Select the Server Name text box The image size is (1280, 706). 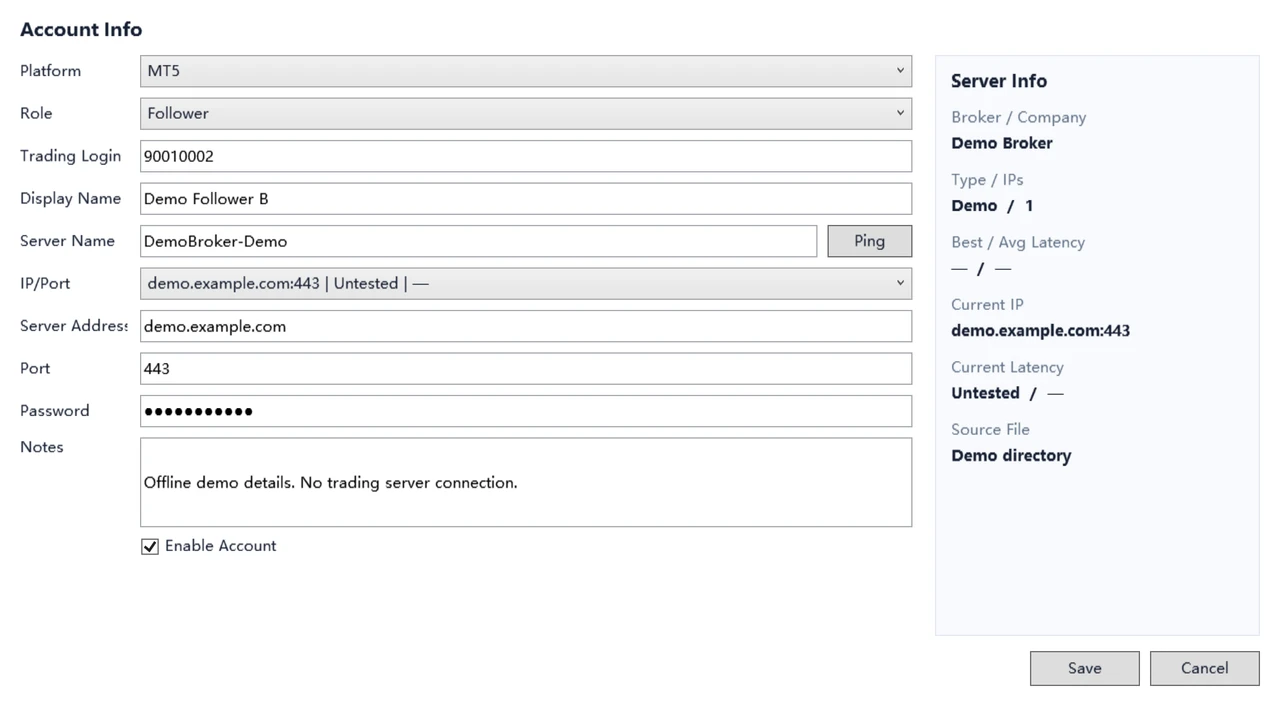point(478,241)
